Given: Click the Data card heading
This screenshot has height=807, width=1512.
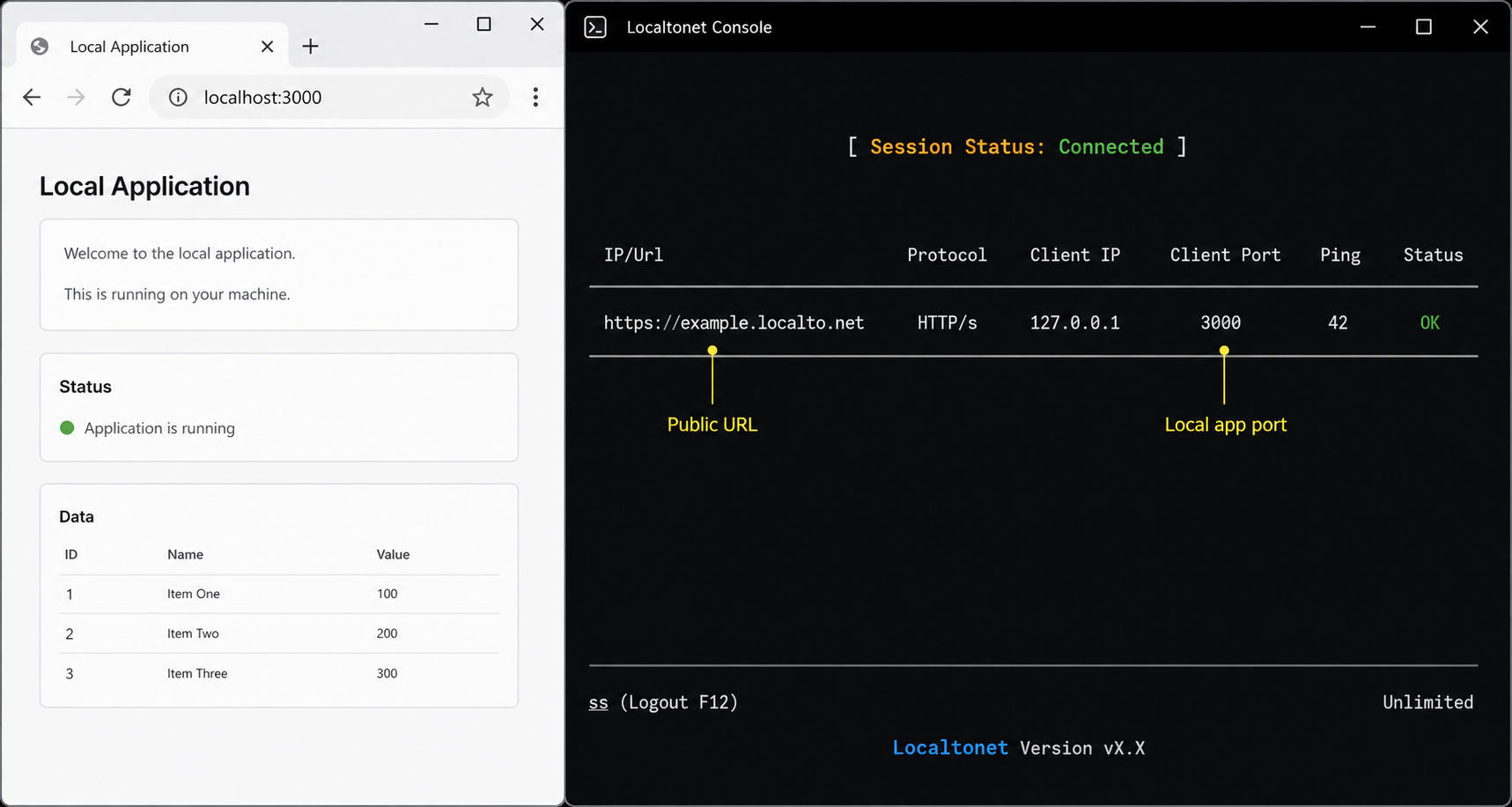Looking at the screenshot, I should point(77,517).
